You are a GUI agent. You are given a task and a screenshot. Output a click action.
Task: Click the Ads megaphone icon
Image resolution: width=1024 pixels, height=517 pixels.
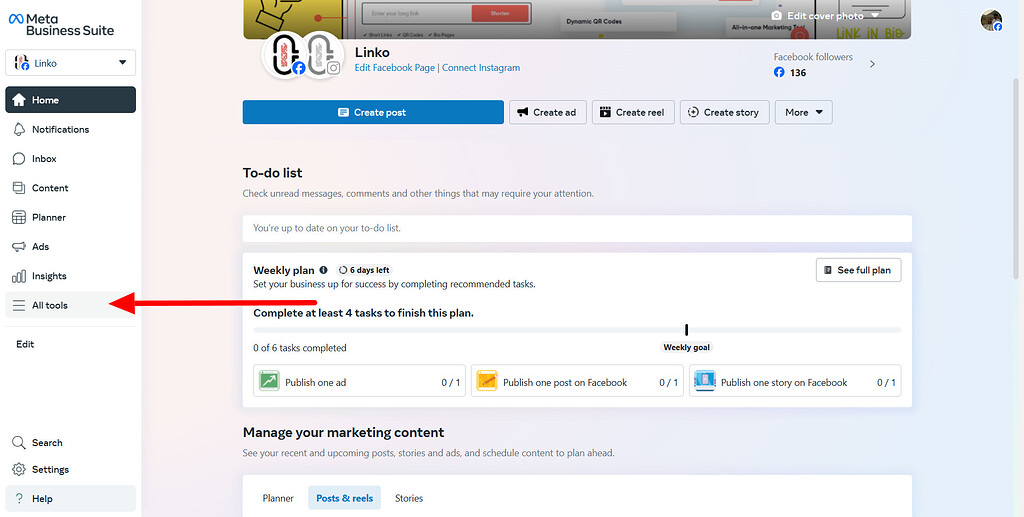19,247
